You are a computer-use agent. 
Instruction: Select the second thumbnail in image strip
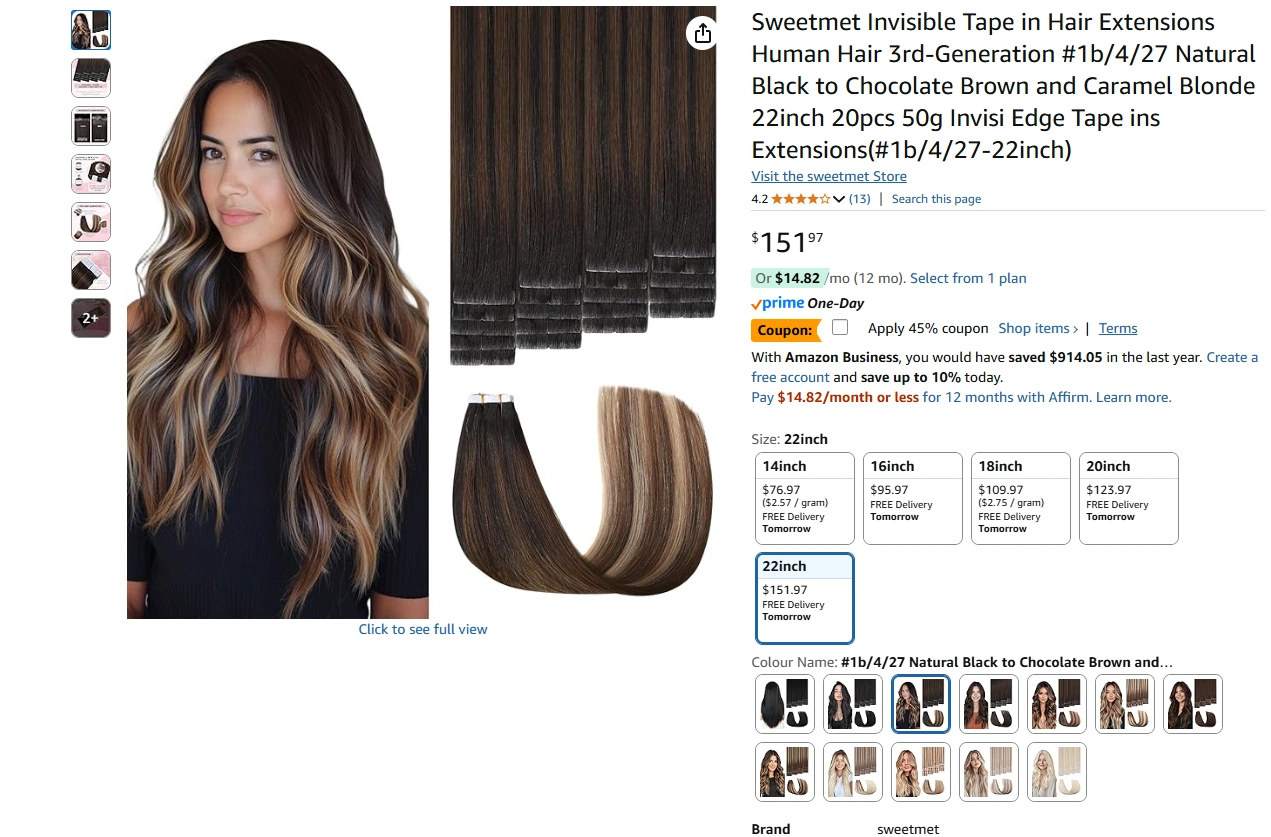click(x=90, y=78)
